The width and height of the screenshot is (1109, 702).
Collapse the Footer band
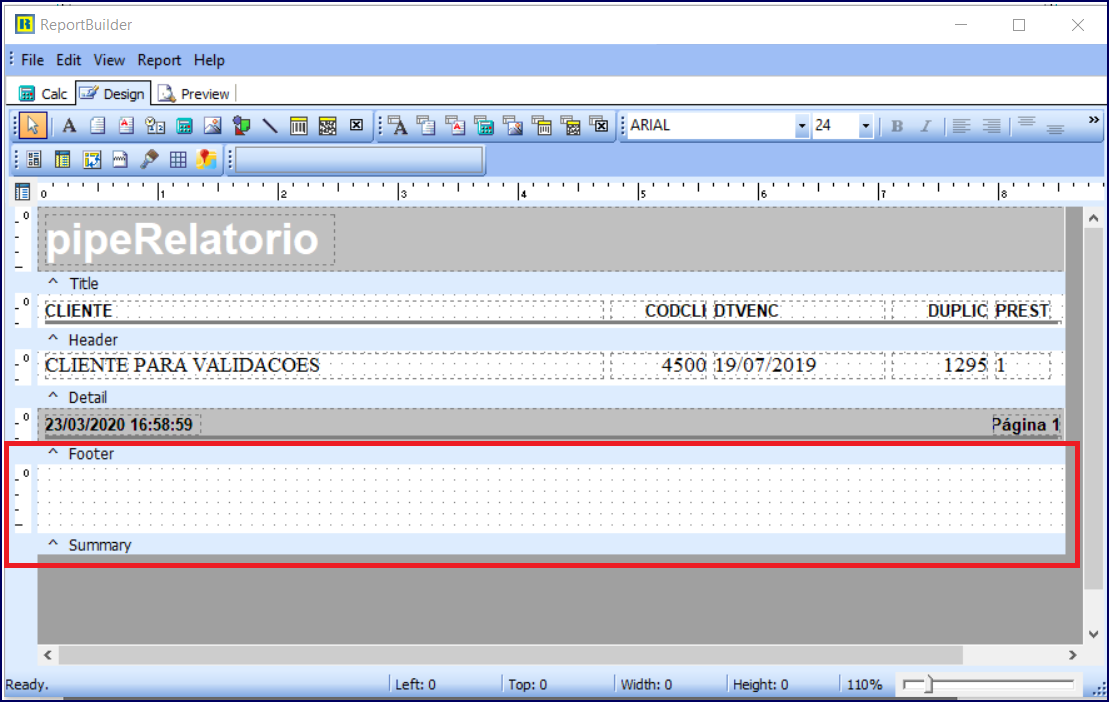pos(53,453)
